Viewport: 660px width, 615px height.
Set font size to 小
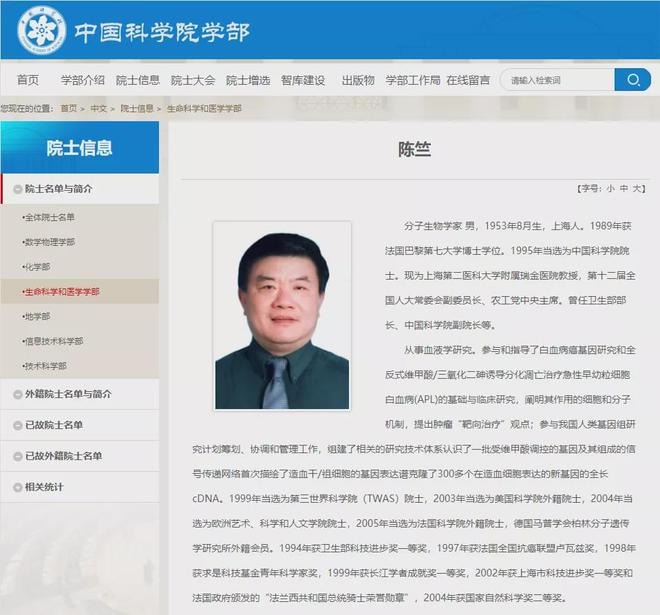[611, 189]
